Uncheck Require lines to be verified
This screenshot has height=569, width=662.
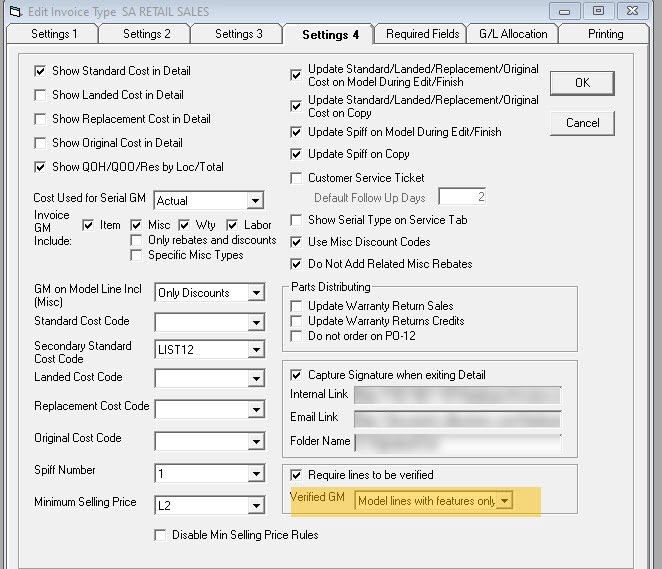(296, 475)
